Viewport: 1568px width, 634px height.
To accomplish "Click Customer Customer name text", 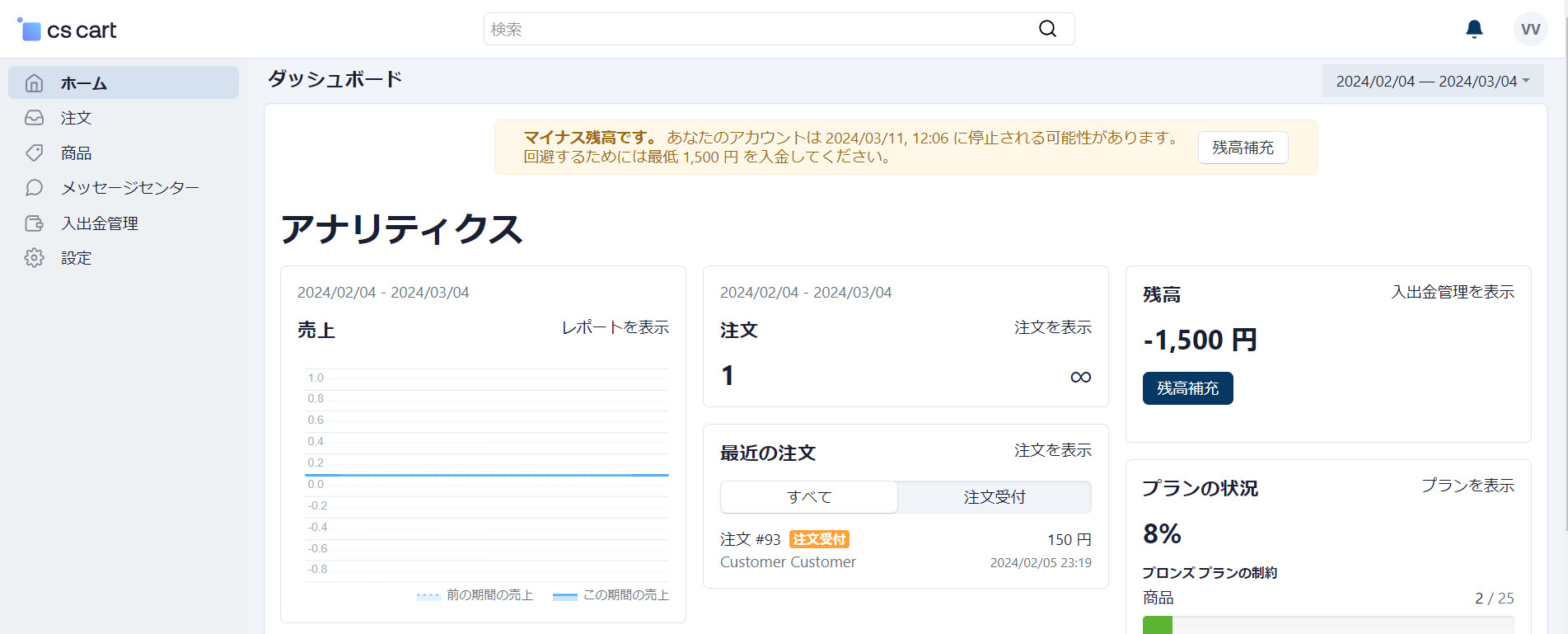I will click(788, 562).
